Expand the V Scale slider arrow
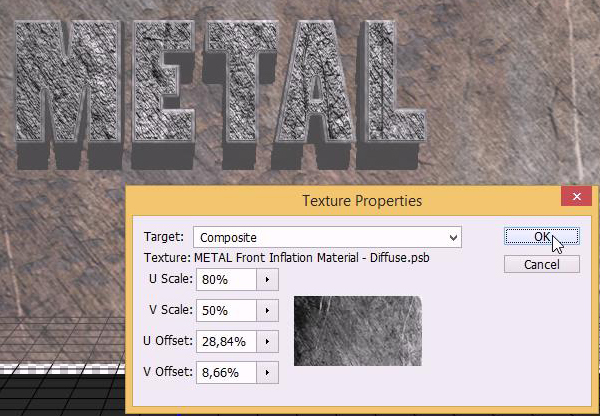Screen dimensions: 600x416 [267, 311]
